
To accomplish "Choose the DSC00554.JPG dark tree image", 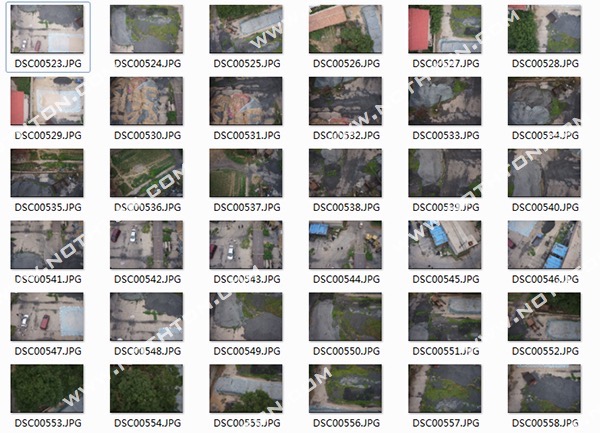I will coord(147,389).
